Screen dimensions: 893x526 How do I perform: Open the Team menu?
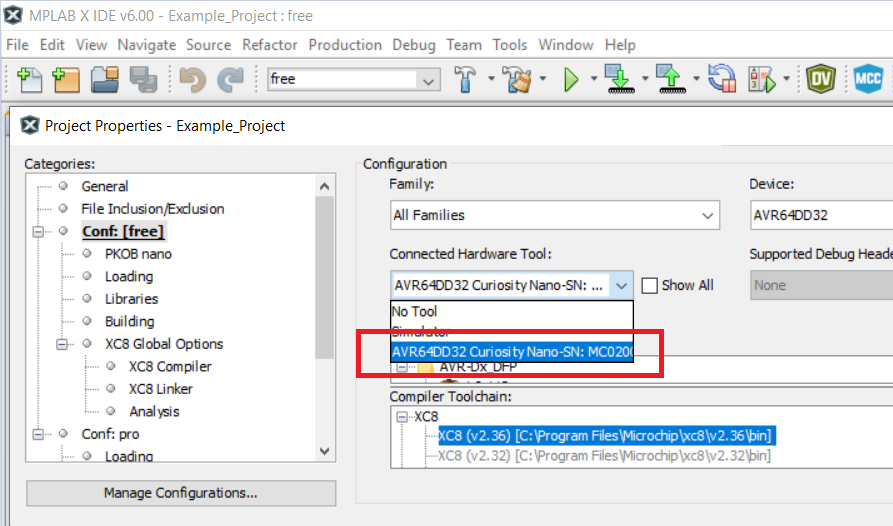(464, 45)
